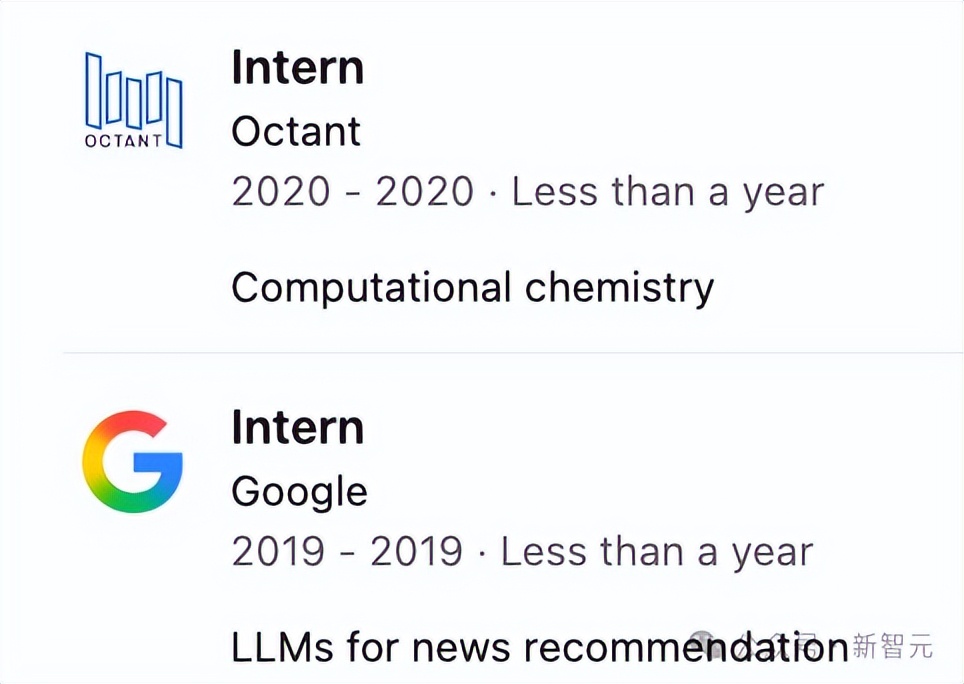Click the colorful Google G logo

pyautogui.click(x=133, y=461)
